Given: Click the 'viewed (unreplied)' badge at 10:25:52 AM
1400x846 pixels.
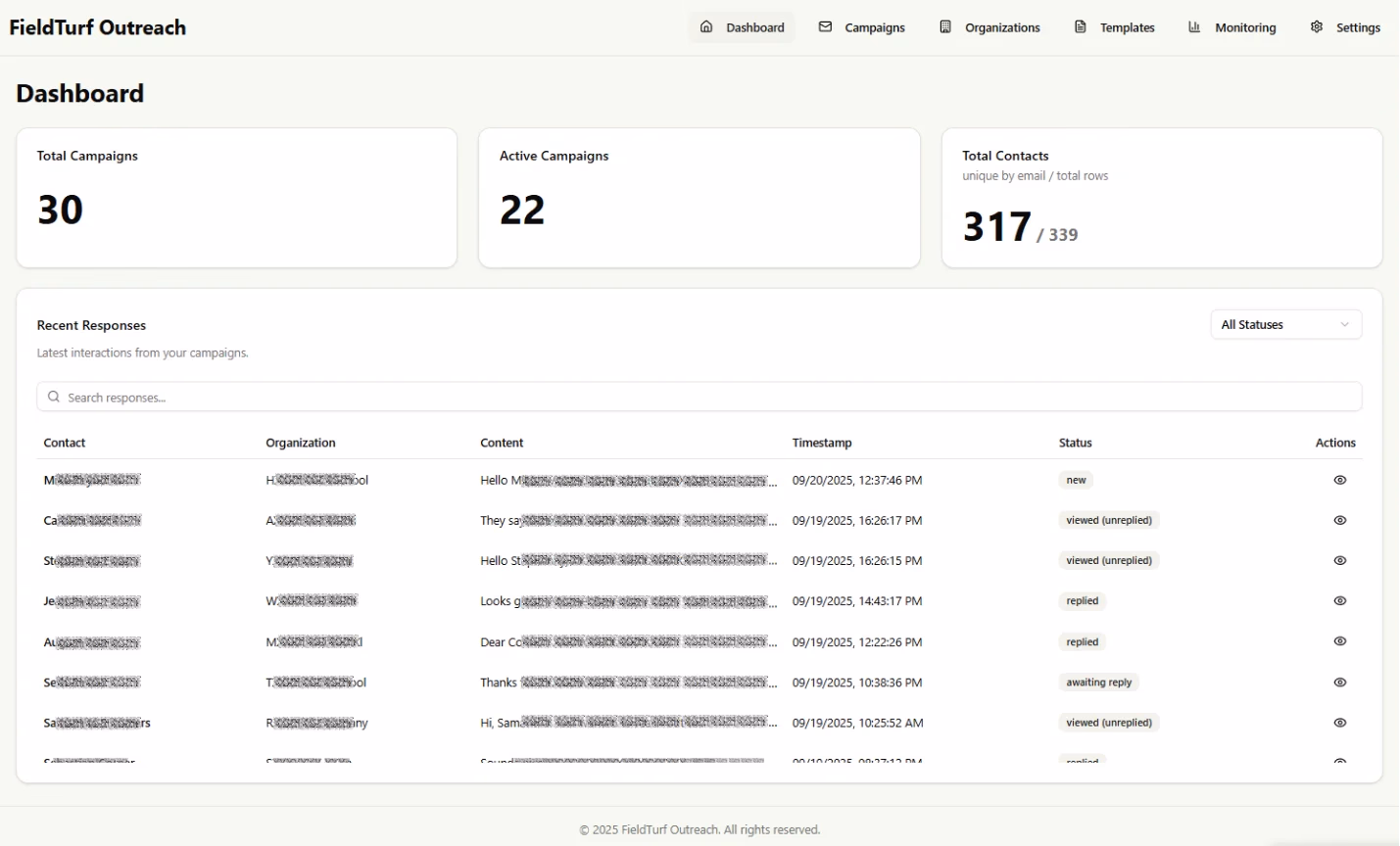Looking at the screenshot, I should coord(1109,723).
